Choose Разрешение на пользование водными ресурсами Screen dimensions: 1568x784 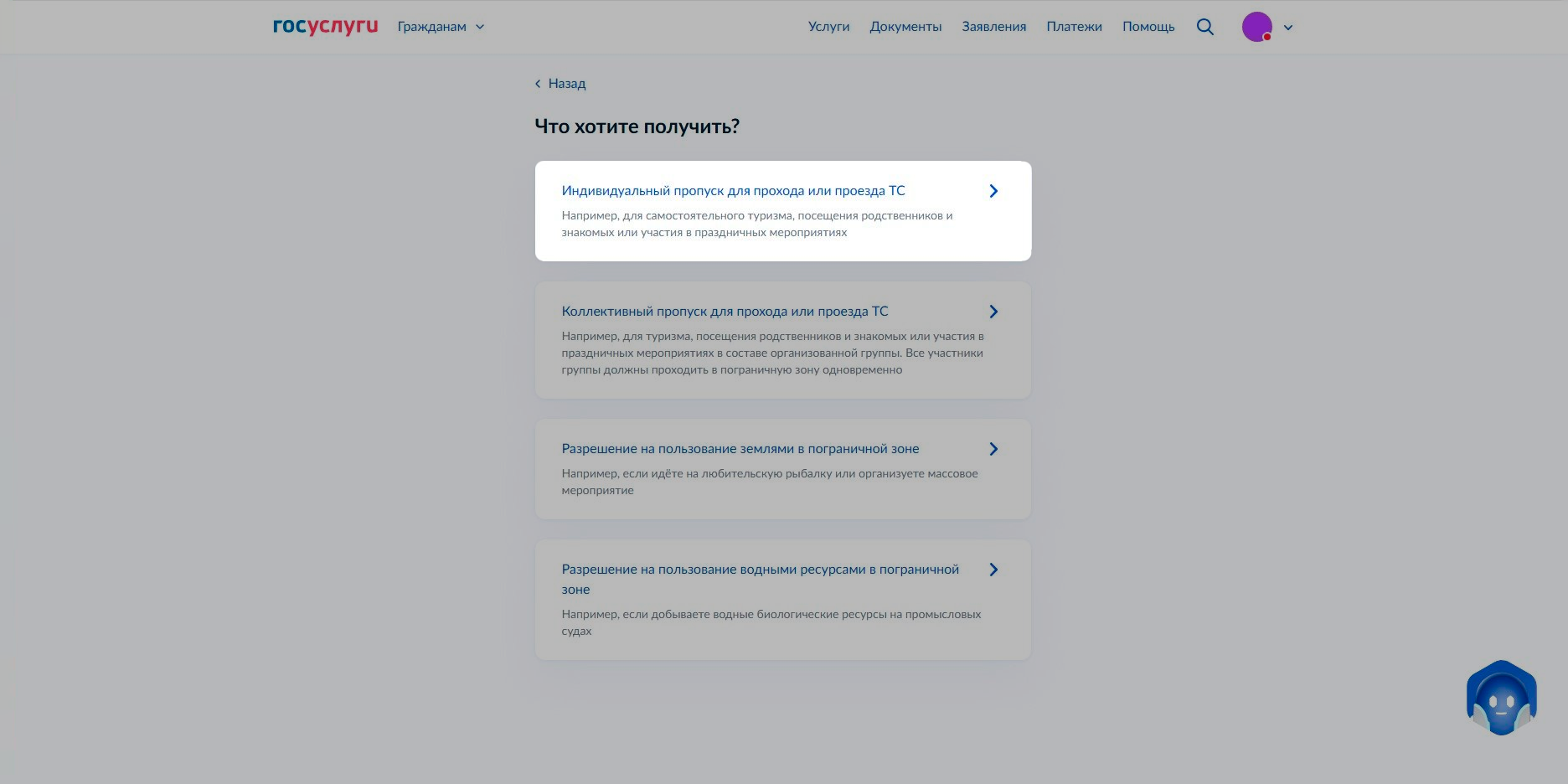759,570
